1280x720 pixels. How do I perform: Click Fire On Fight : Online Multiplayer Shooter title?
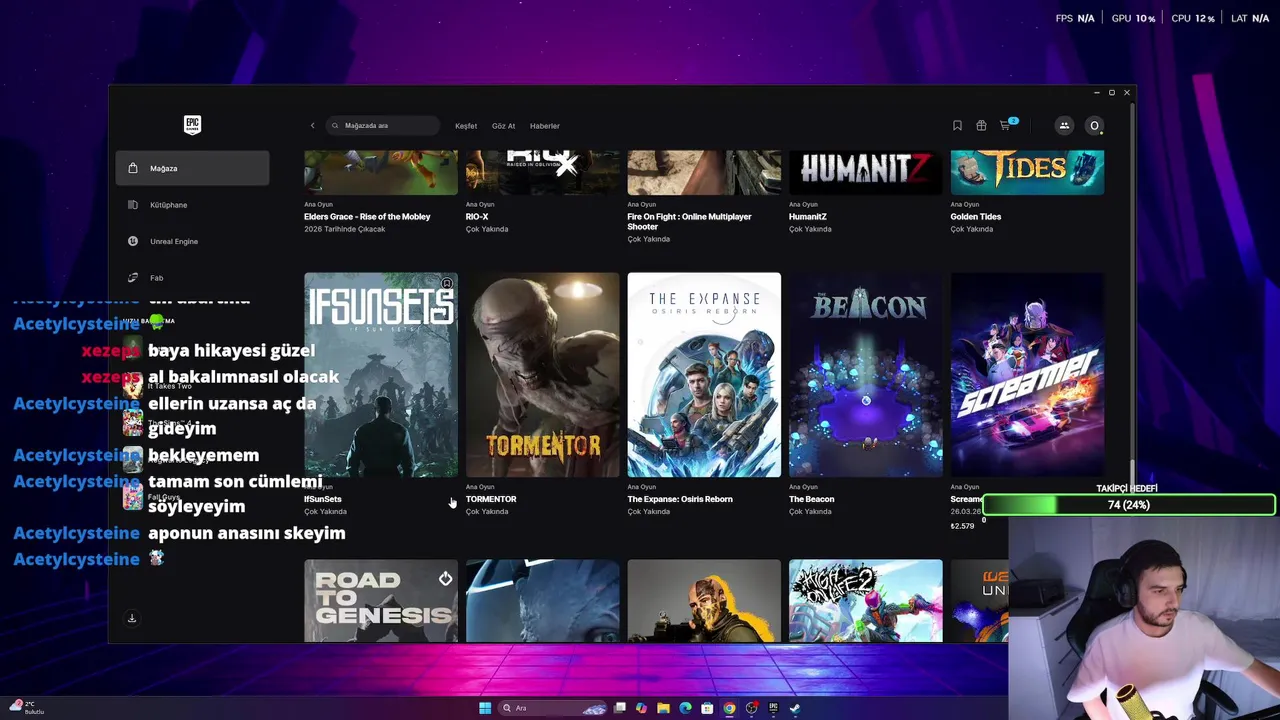689,222
